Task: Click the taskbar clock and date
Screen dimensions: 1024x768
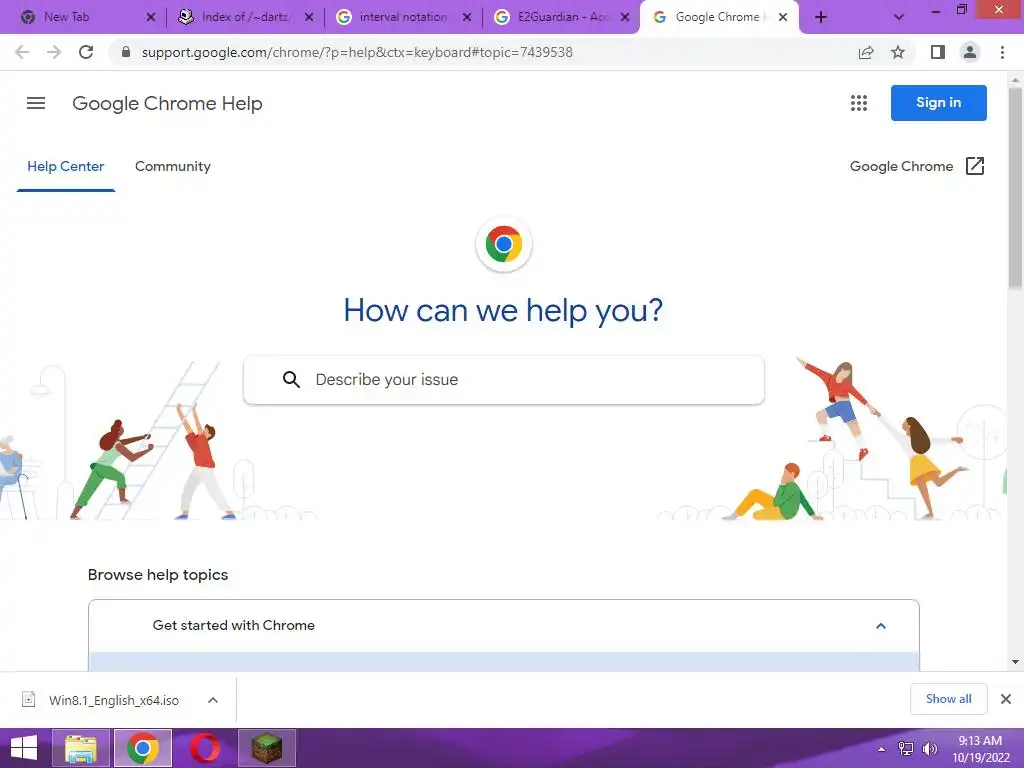Action: (x=980, y=749)
